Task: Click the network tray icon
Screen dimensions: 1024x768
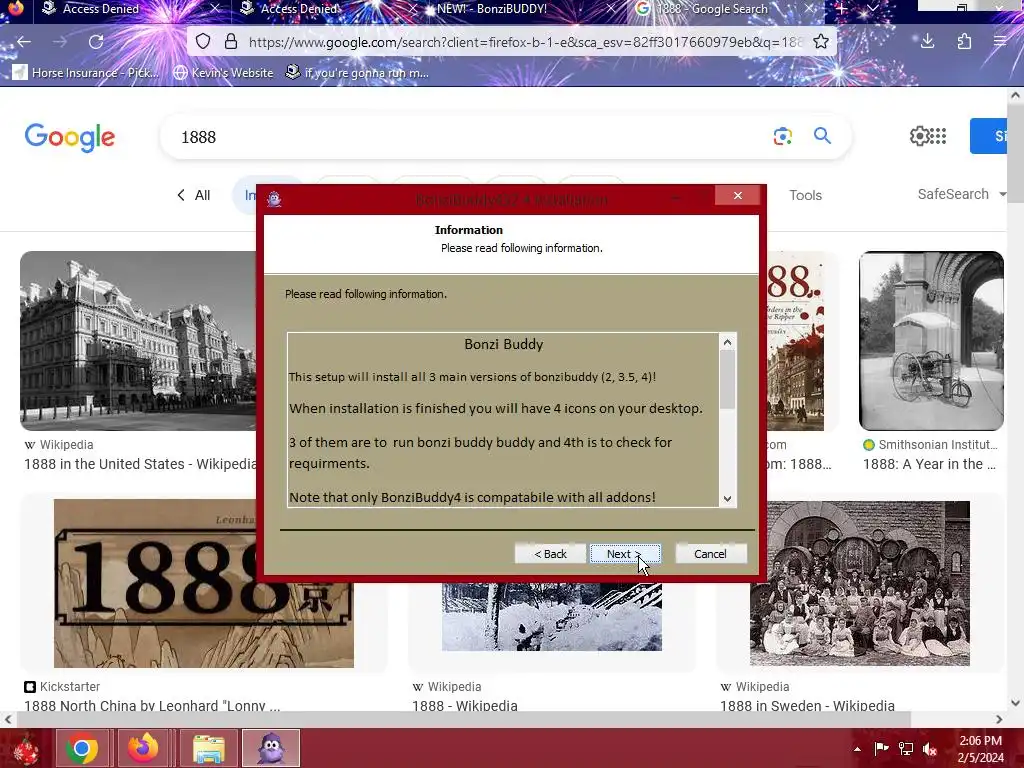Action: (x=906, y=749)
